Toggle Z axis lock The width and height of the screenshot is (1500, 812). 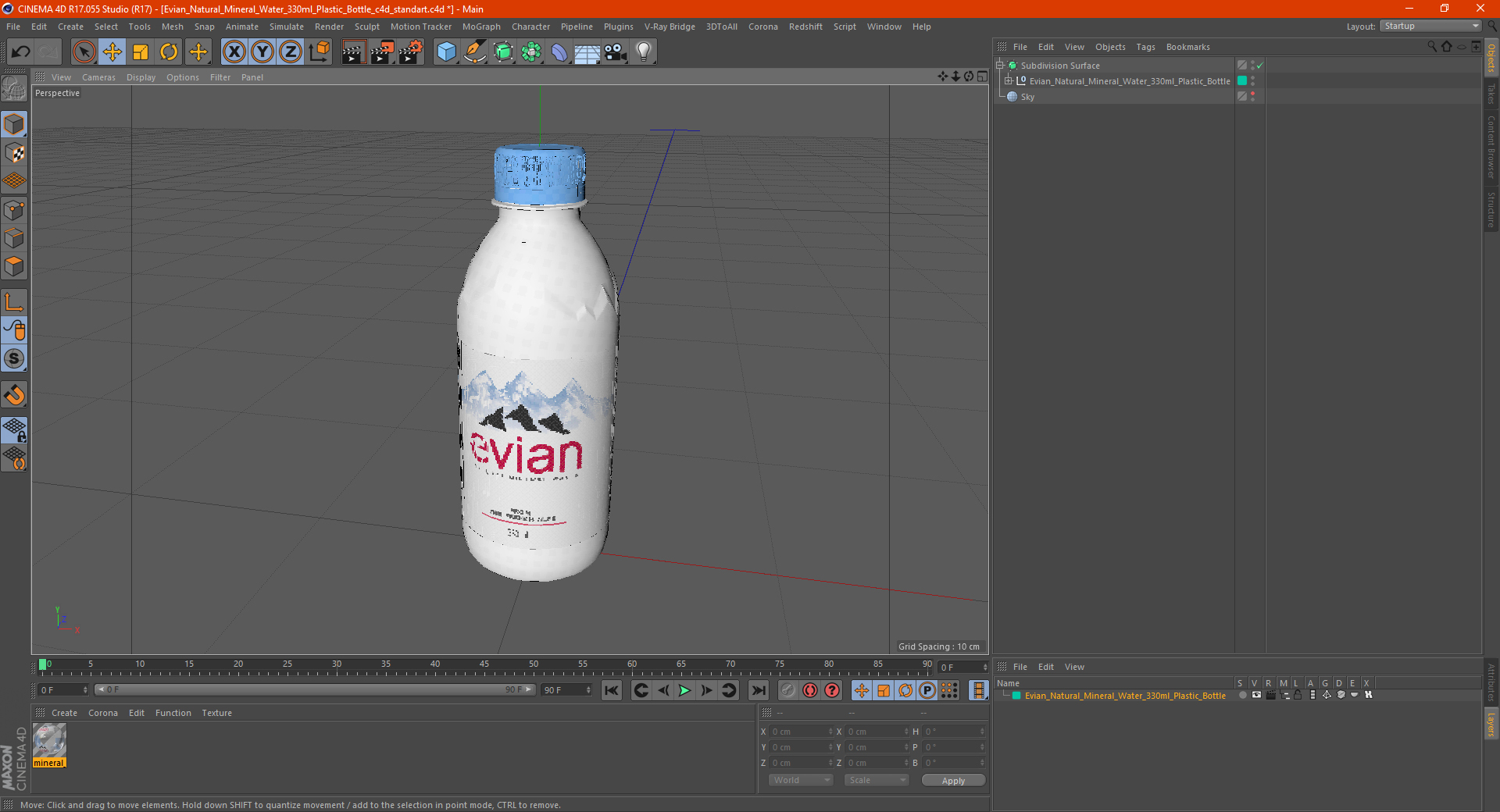[291, 52]
